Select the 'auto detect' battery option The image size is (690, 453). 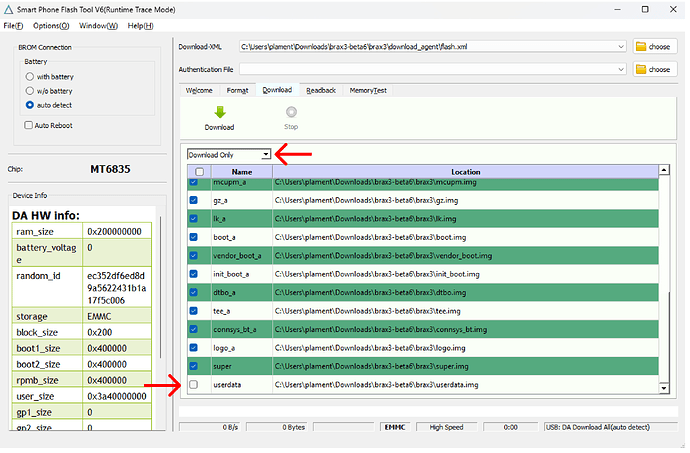point(29,105)
